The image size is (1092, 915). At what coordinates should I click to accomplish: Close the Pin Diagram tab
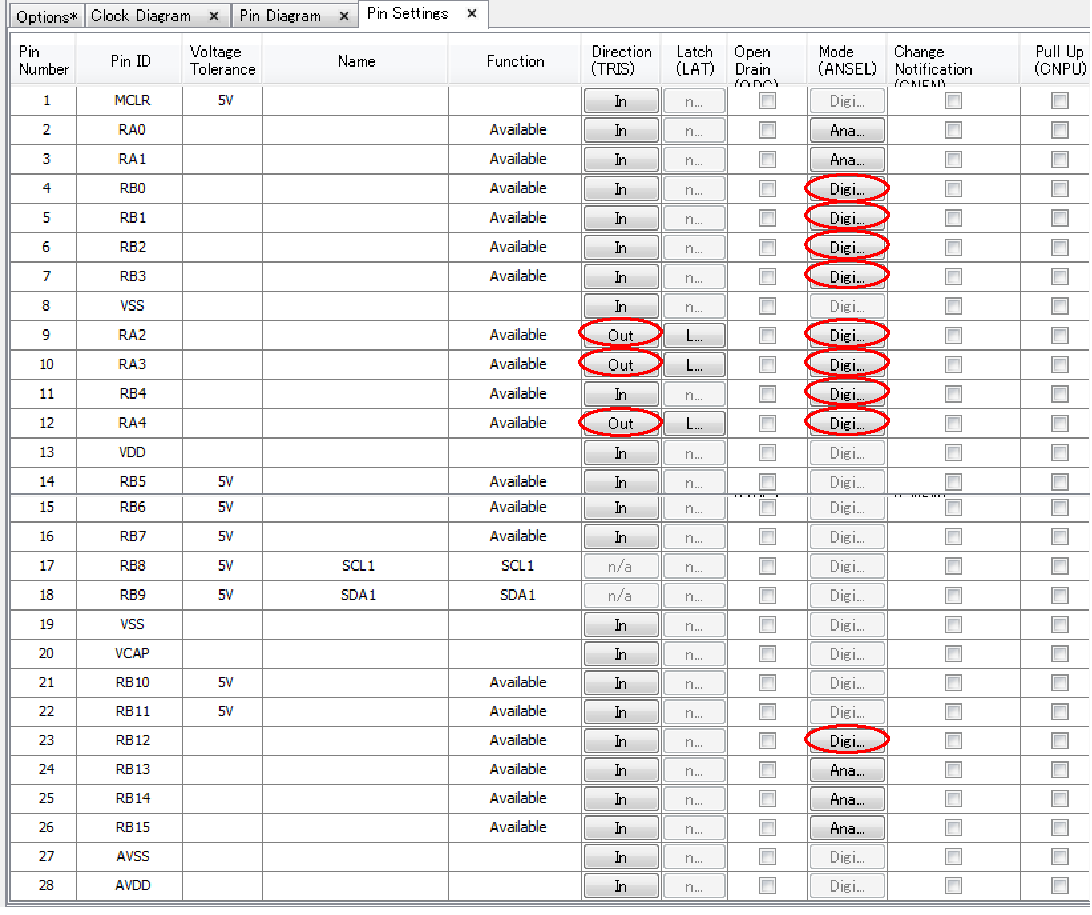coord(343,16)
